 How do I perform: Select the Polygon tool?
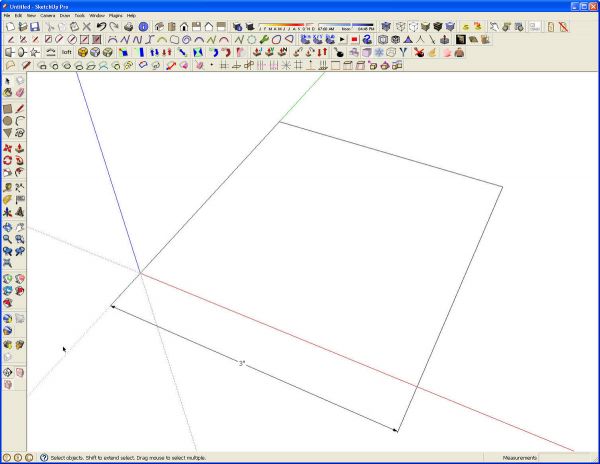tap(7, 133)
